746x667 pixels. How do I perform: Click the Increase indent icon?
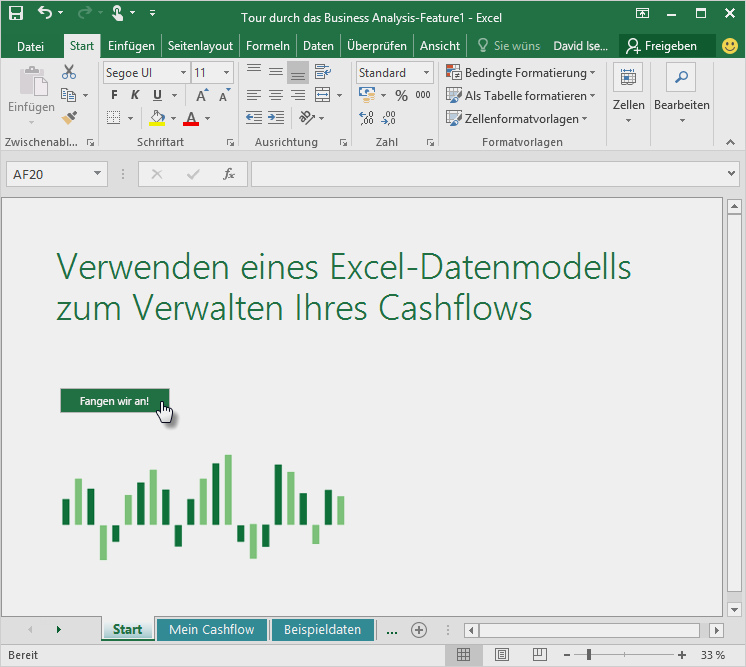276,117
